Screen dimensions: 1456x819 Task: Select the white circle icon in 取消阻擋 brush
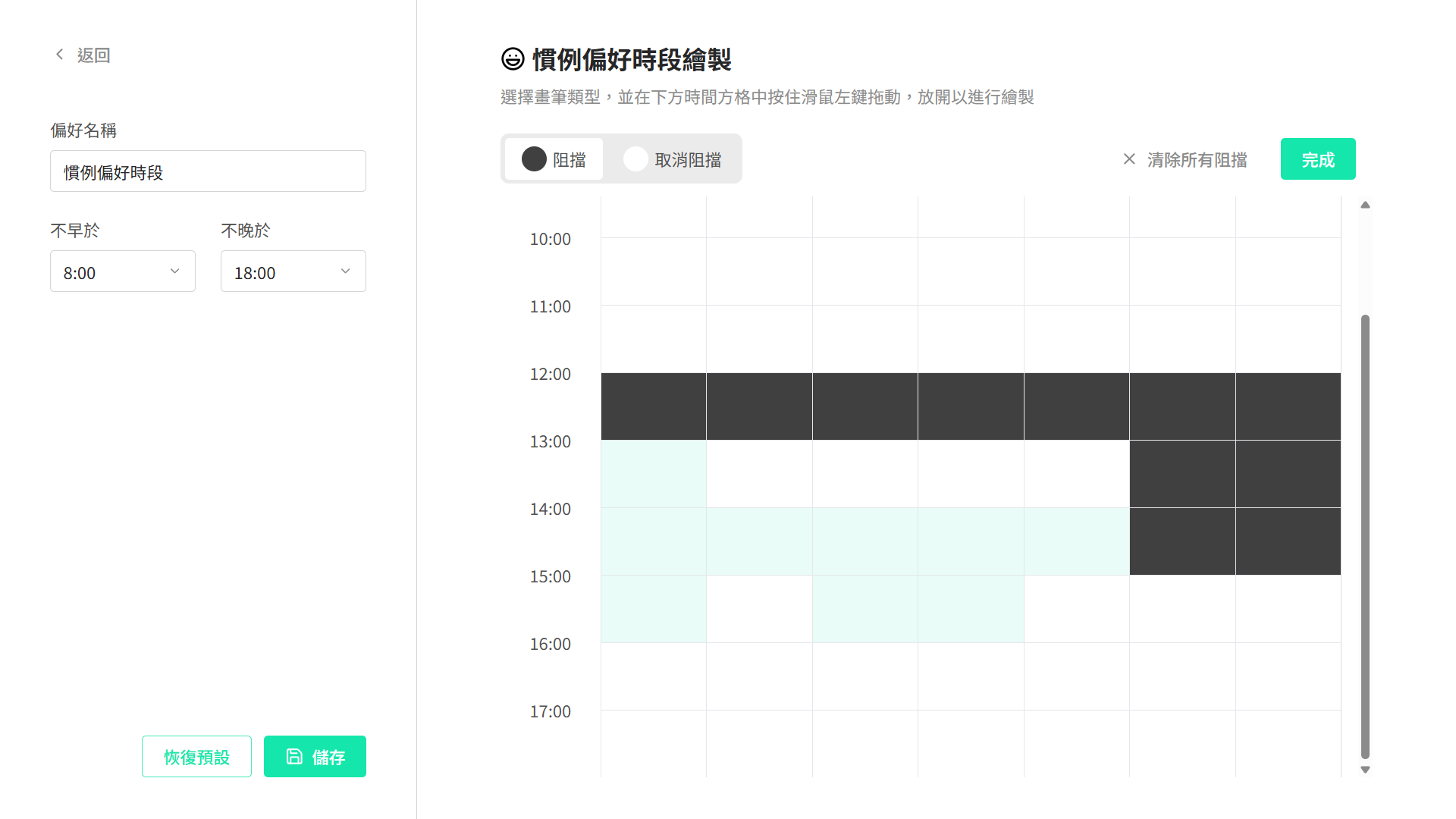(x=635, y=159)
